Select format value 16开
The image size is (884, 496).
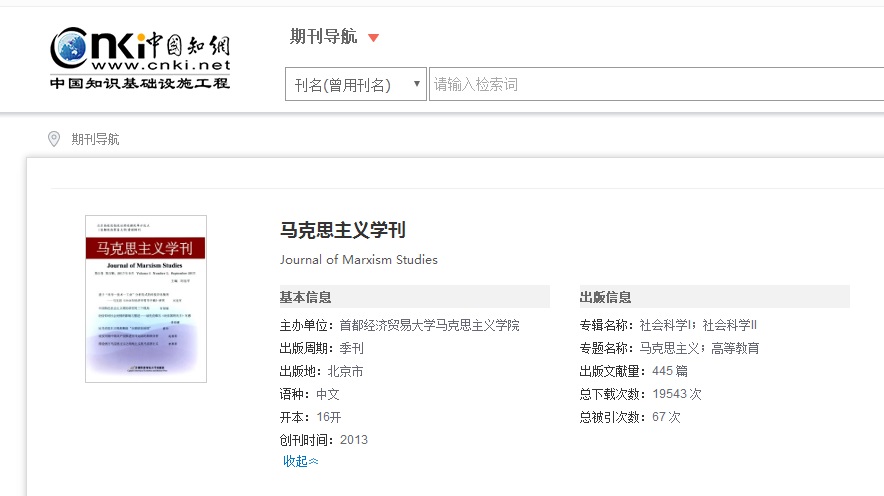329,417
